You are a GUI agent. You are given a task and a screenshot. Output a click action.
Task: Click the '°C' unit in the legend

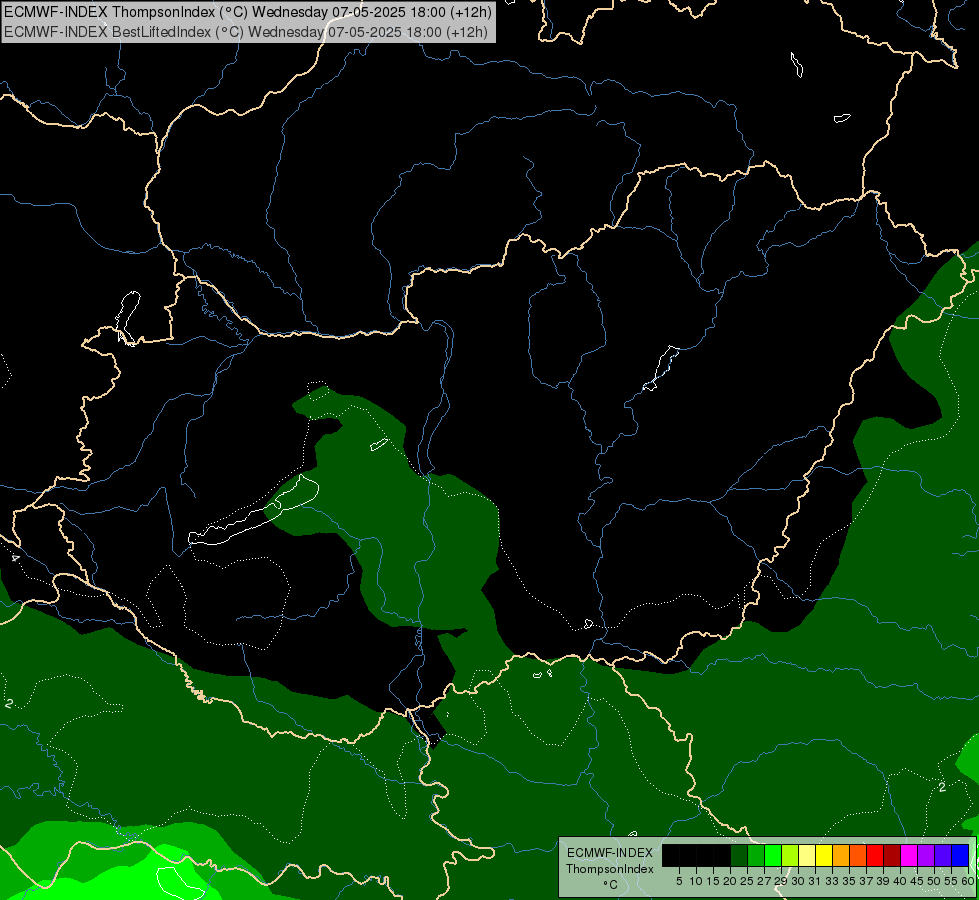pyautogui.click(x=611, y=884)
